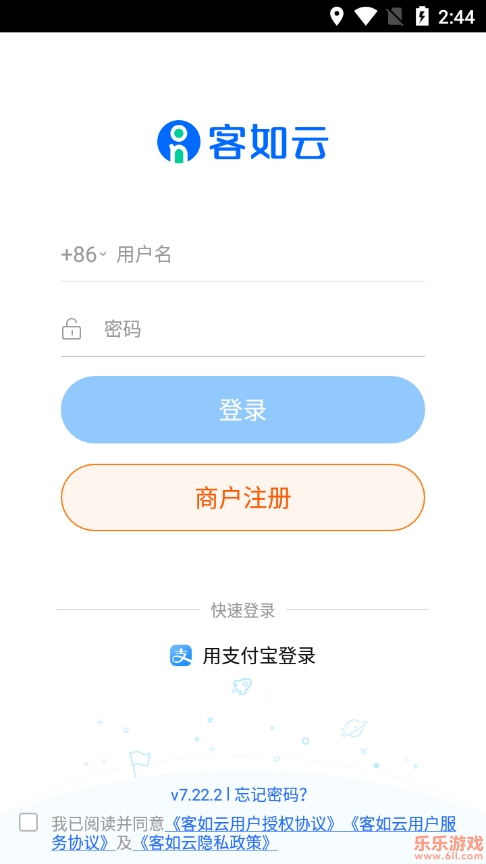Open the +86 country code dropdown

point(83,255)
